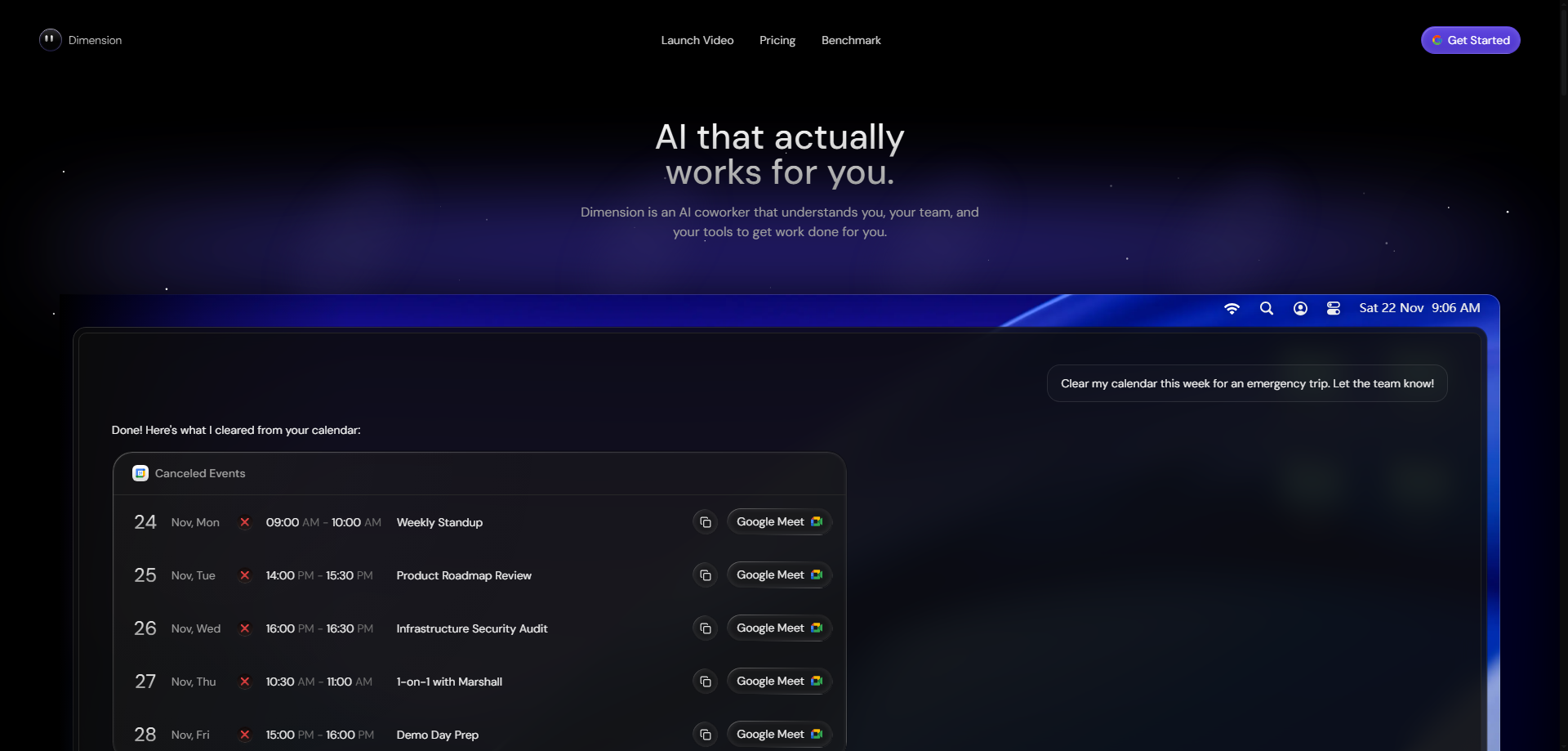Click the red X beside 1-on-1 with Marshall
The height and width of the screenshot is (751, 1568).
(x=245, y=682)
